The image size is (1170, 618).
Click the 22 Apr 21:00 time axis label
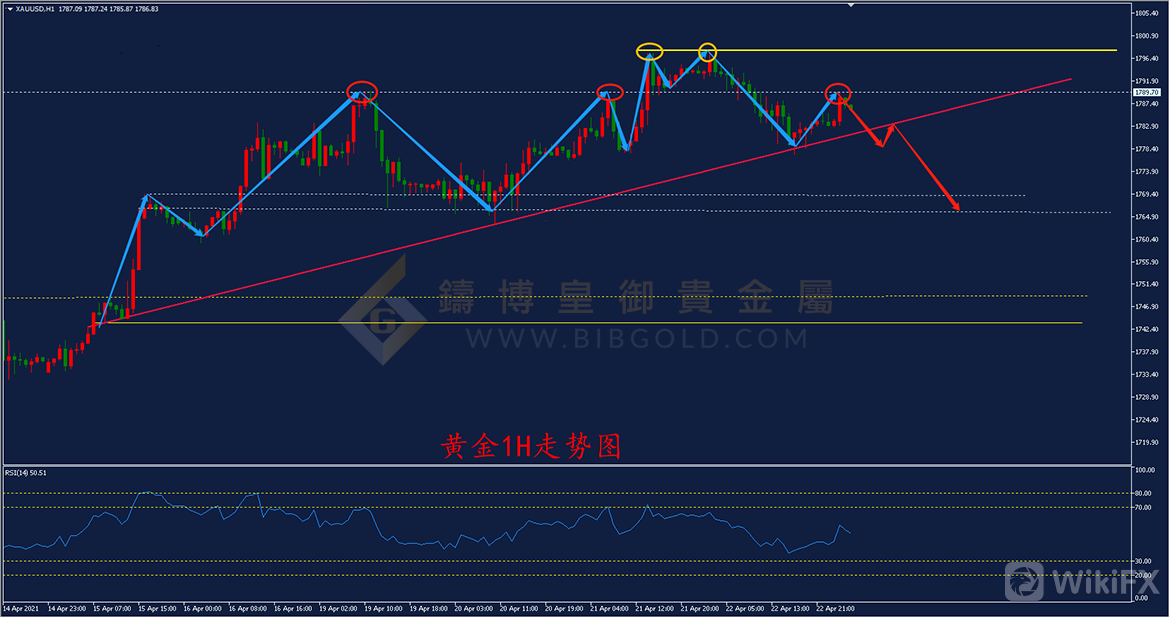pyautogui.click(x=835, y=608)
